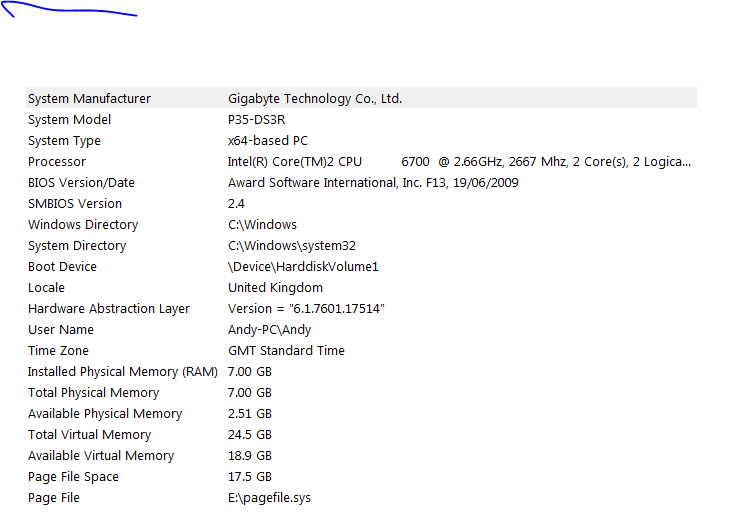
Task: Click the E:\pagefile.sys value
Action: [x=269, y=498]
